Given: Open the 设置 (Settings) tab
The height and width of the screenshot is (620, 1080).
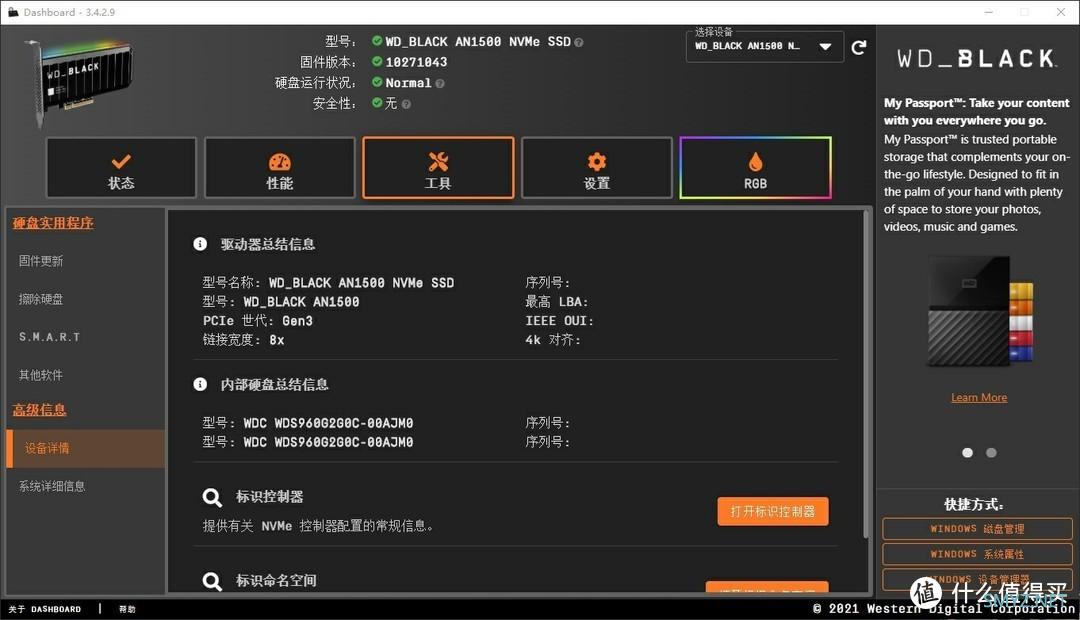Looking at the screenshot, I should (596, 167).
